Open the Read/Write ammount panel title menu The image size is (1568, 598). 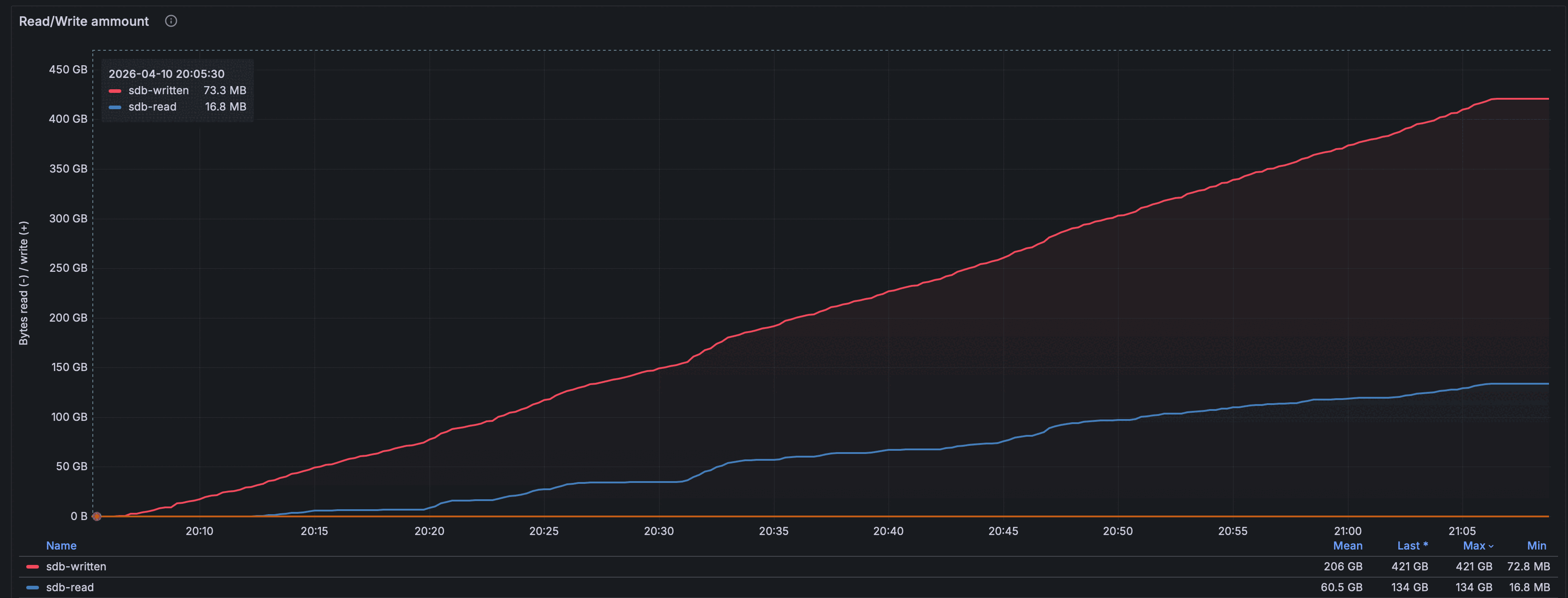[84, 21]
